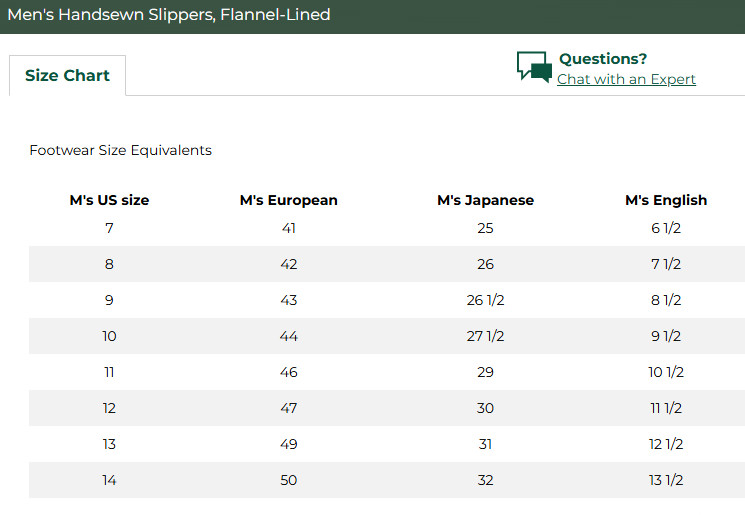
Task: Click the M's English column header
Action: click(x=666, y=200)
